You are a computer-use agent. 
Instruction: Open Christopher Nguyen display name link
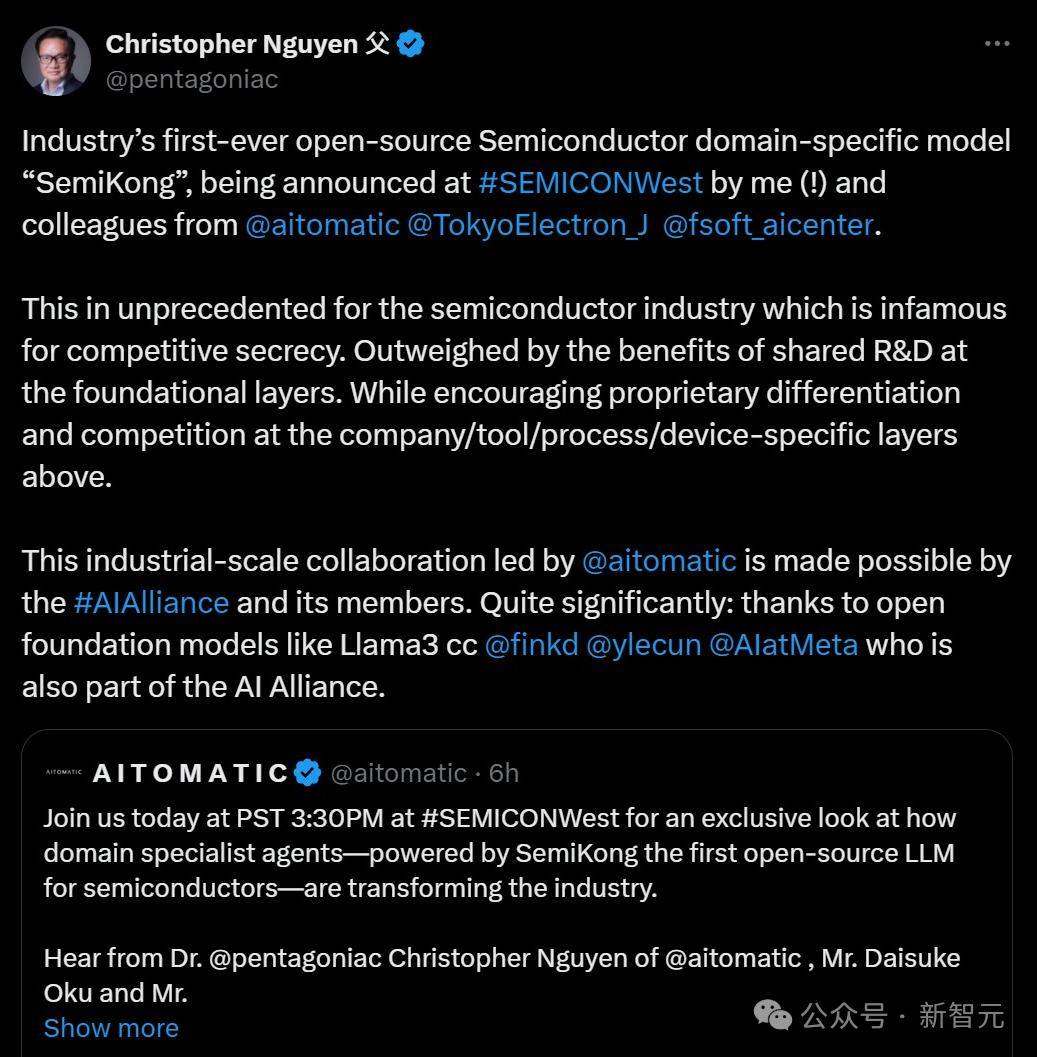(233, 44)
